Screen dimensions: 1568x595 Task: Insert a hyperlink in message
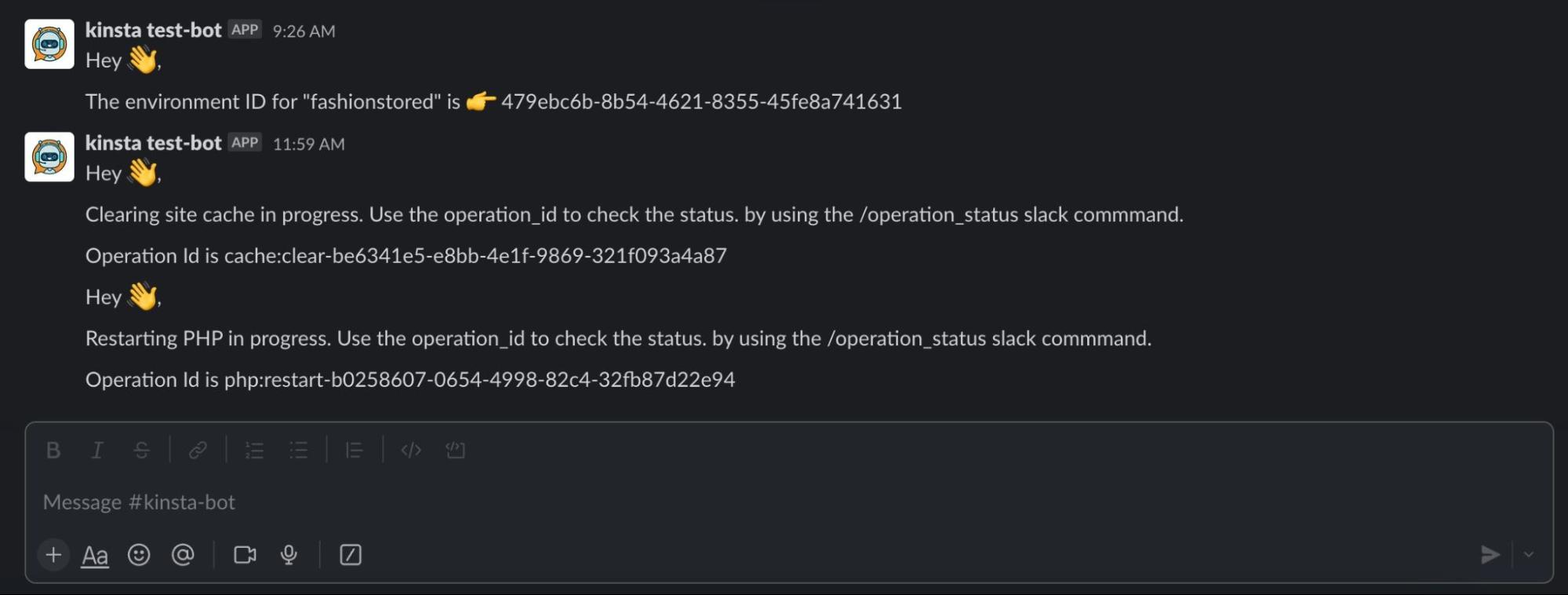pyautogui.click(x=198, y=451)
